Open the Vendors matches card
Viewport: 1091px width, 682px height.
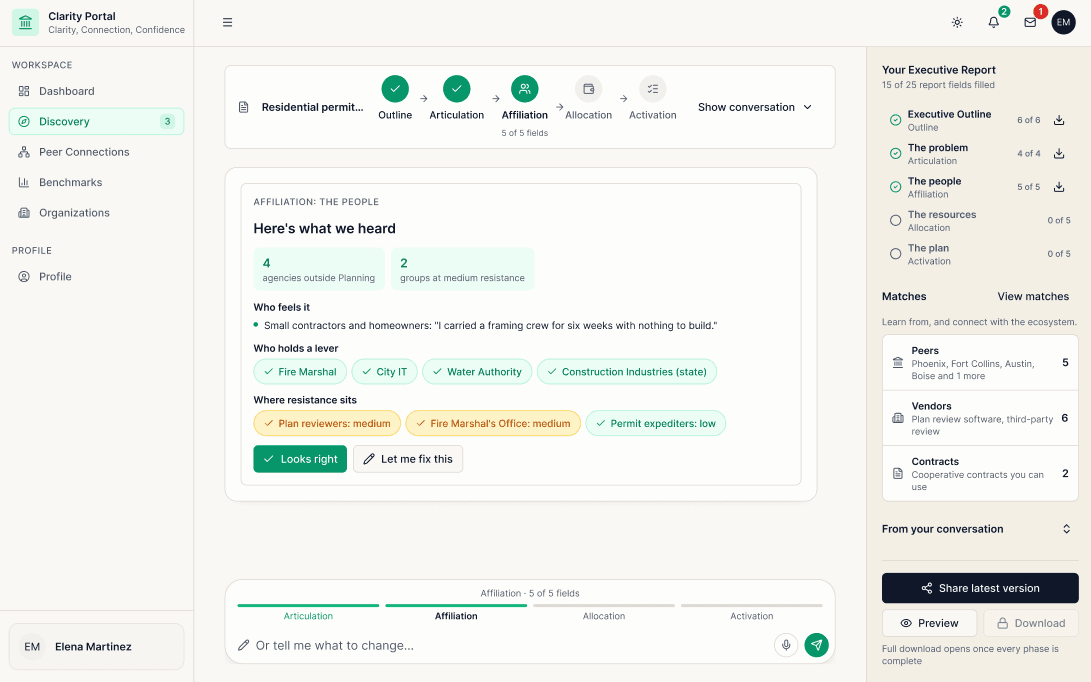[980, 418]
